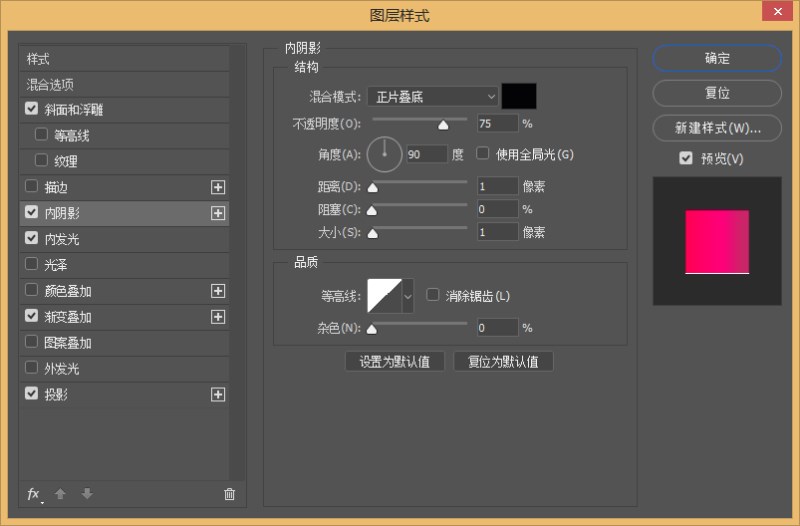Click the 距离 slider handle

tap(373, 188)
